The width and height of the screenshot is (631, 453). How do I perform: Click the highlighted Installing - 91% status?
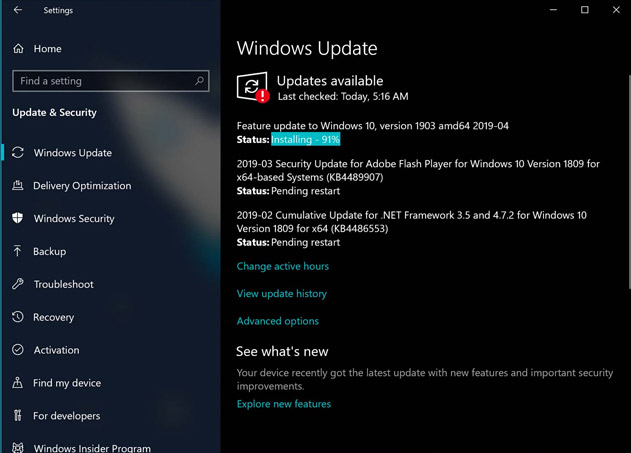[x=305, y=139]
